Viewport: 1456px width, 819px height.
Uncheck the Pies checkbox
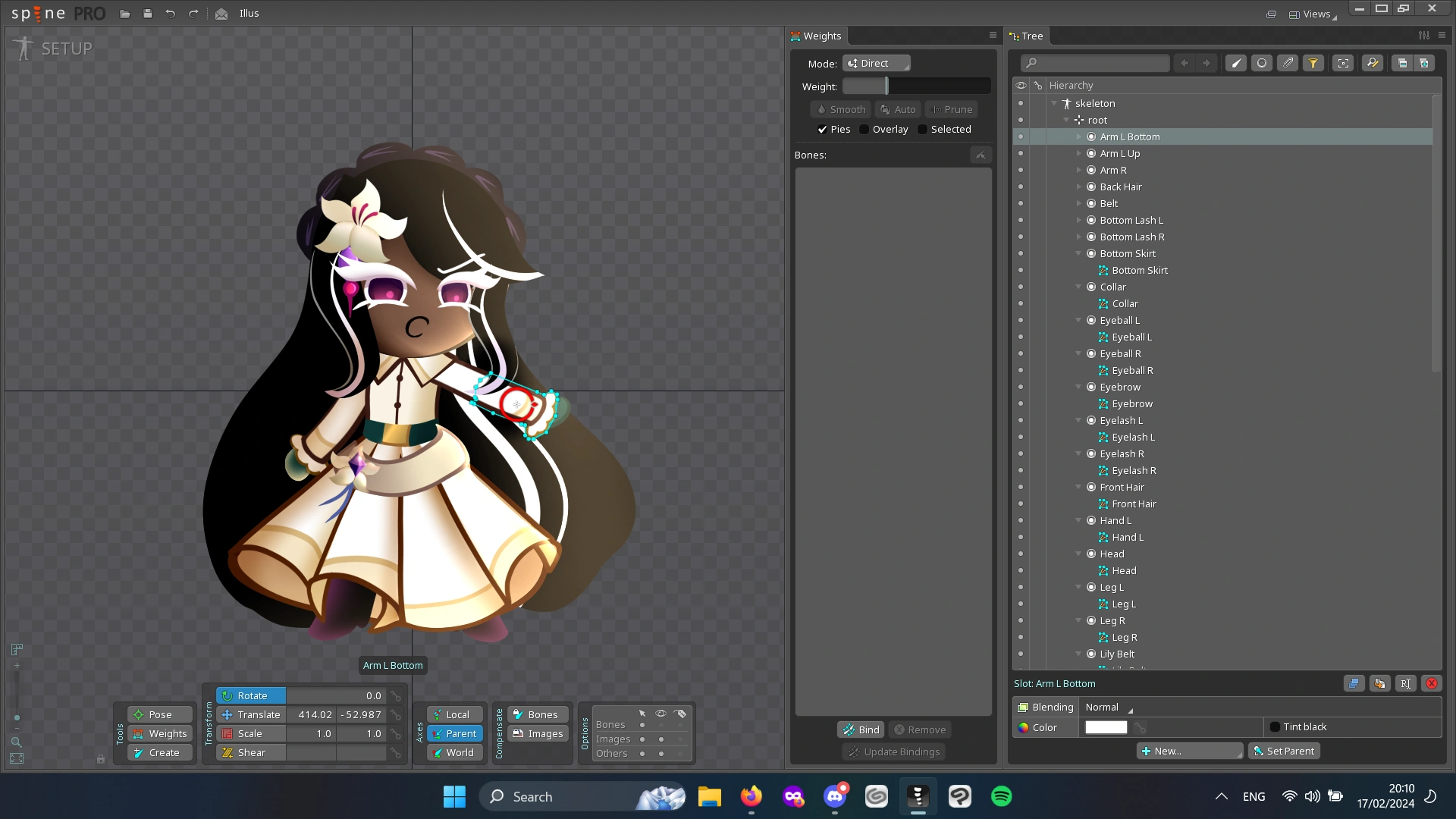(822, 130)
